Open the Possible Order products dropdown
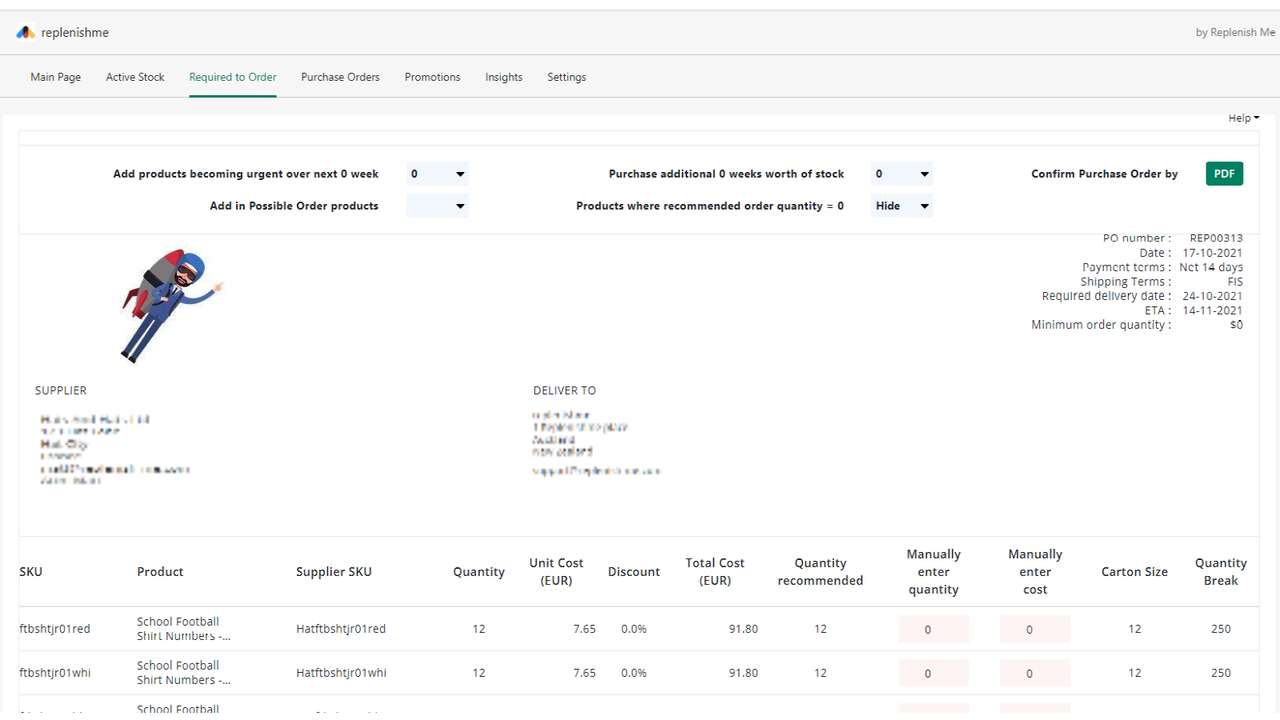 [x=438, y=206]
